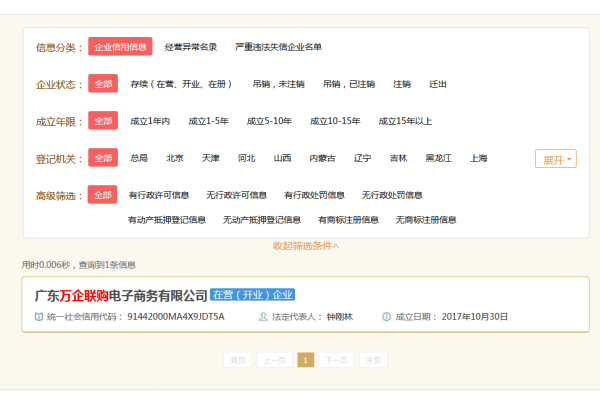Select 全部 in 登记机关 row
600x400 pixels.
click(103, 157)
